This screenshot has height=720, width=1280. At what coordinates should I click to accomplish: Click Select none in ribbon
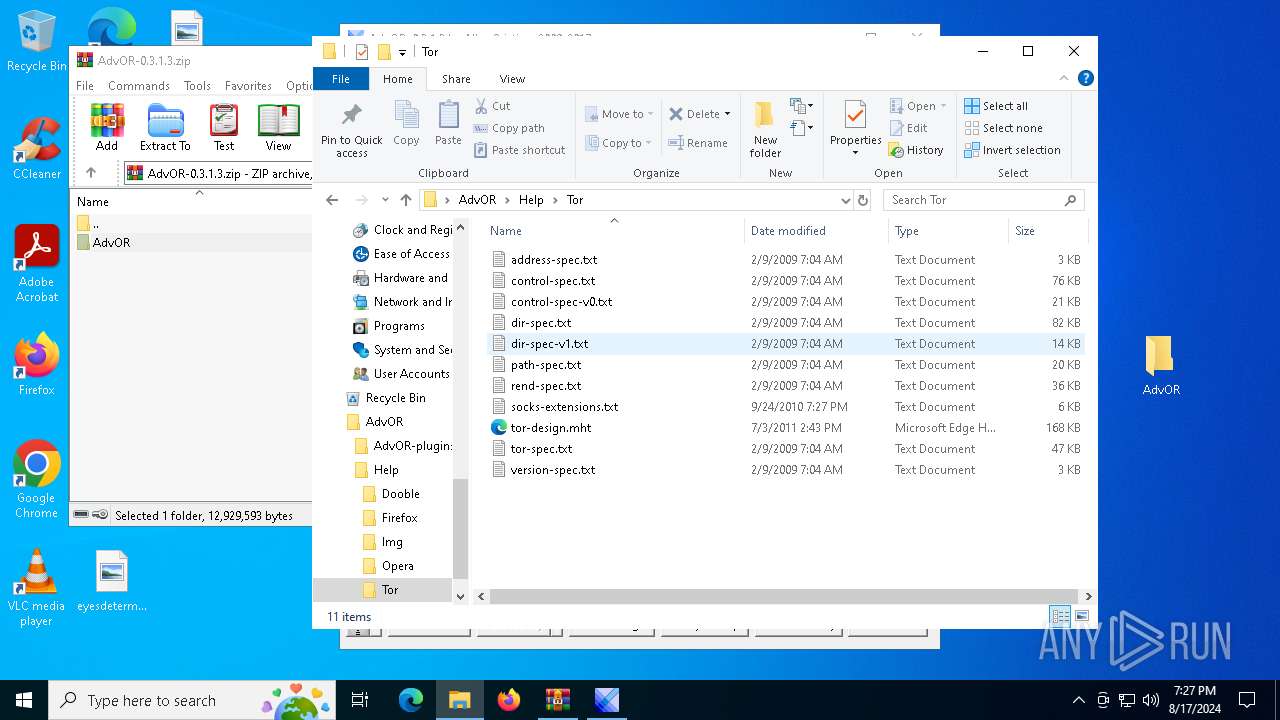[x=1003, y=128]
